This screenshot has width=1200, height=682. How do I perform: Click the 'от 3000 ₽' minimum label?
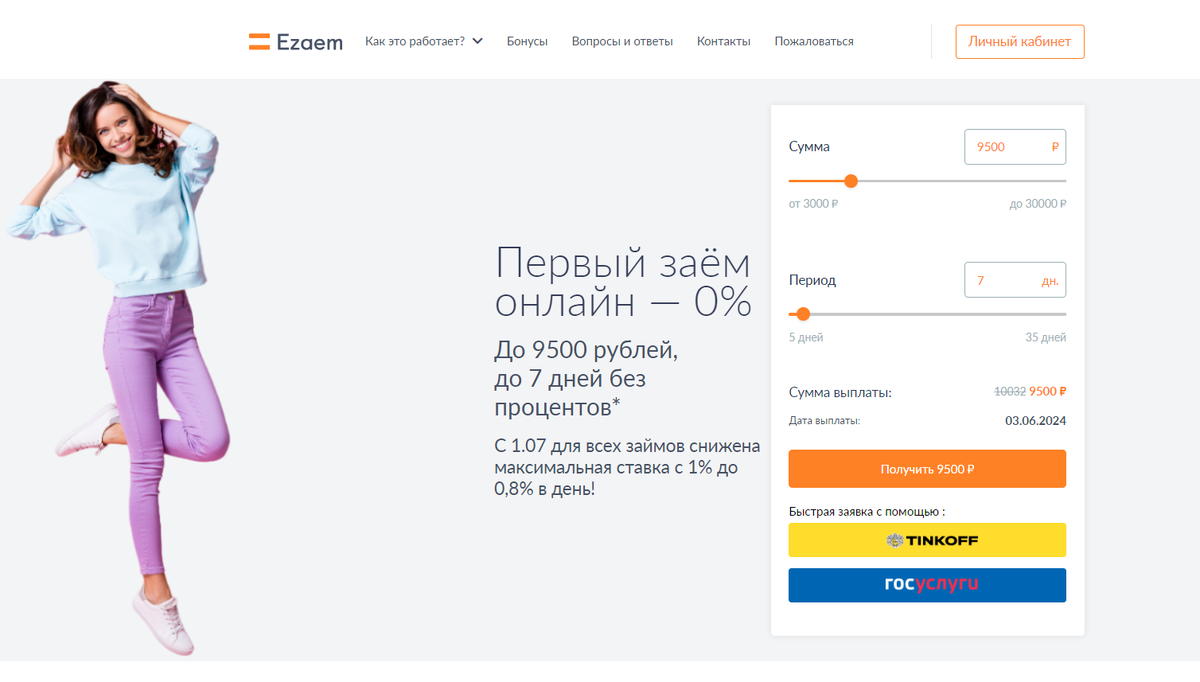[813, 204]
